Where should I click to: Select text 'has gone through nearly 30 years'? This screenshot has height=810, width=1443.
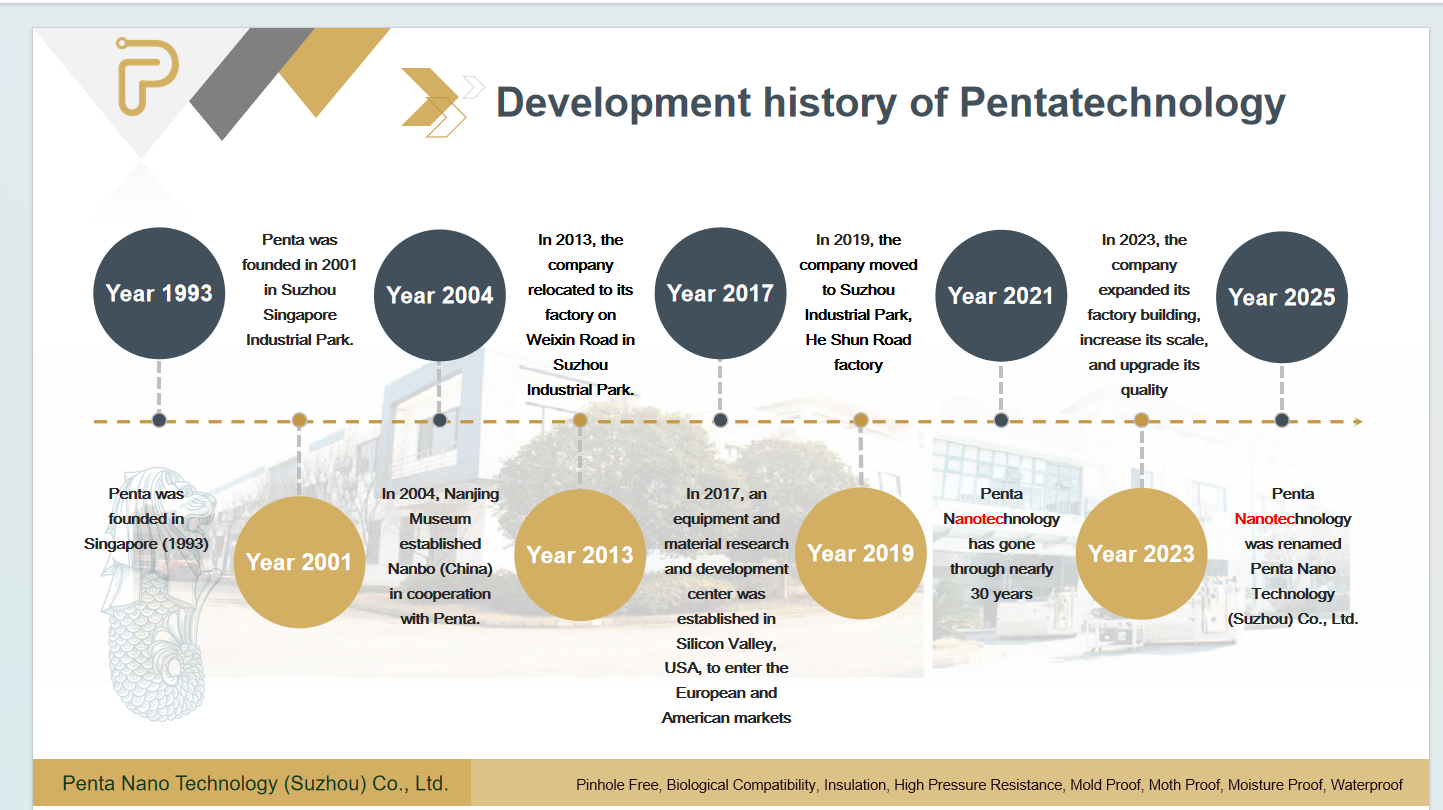coord(1002,569)
